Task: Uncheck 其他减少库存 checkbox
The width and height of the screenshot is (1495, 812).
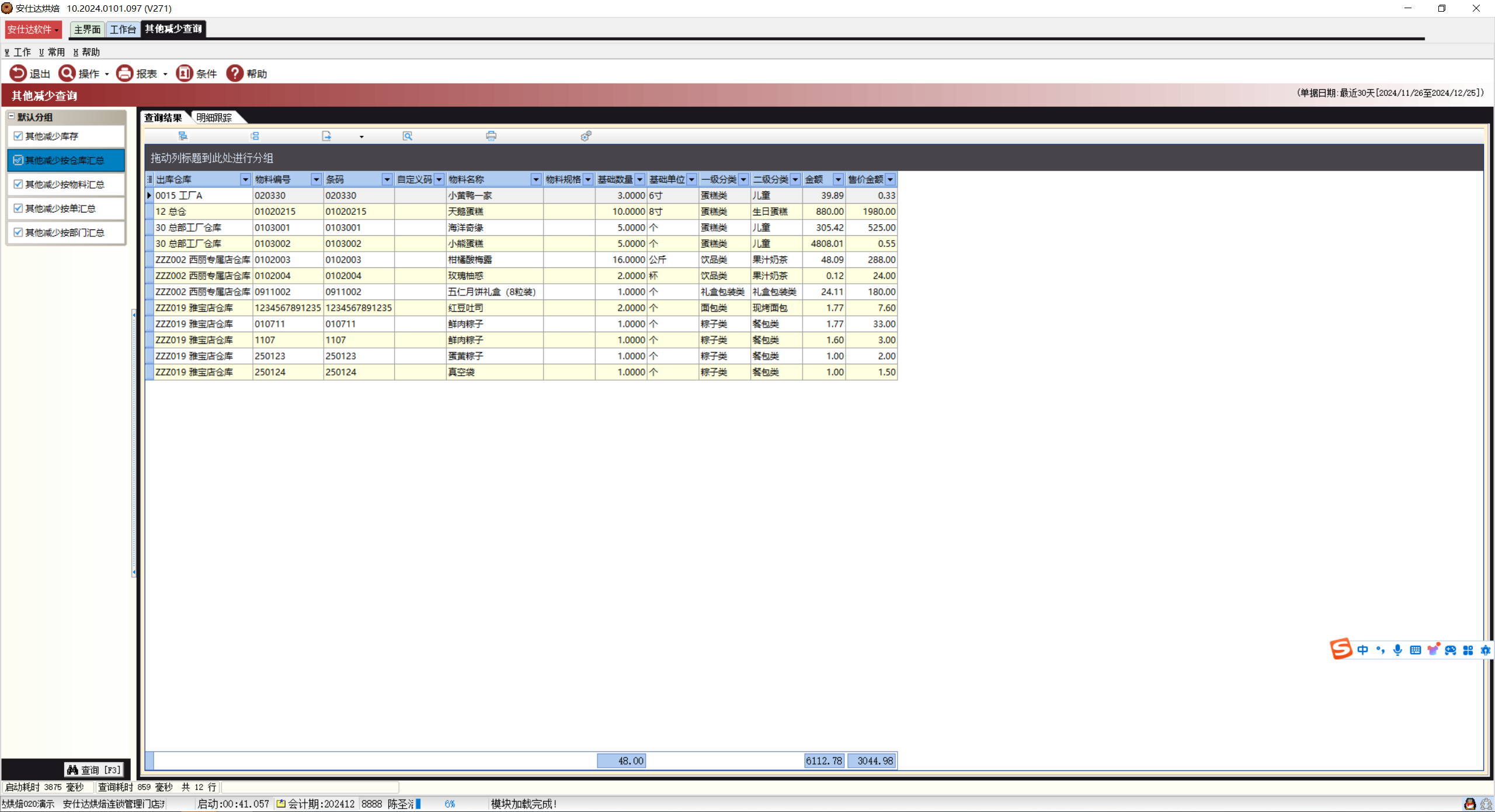Action: [18, 136]
